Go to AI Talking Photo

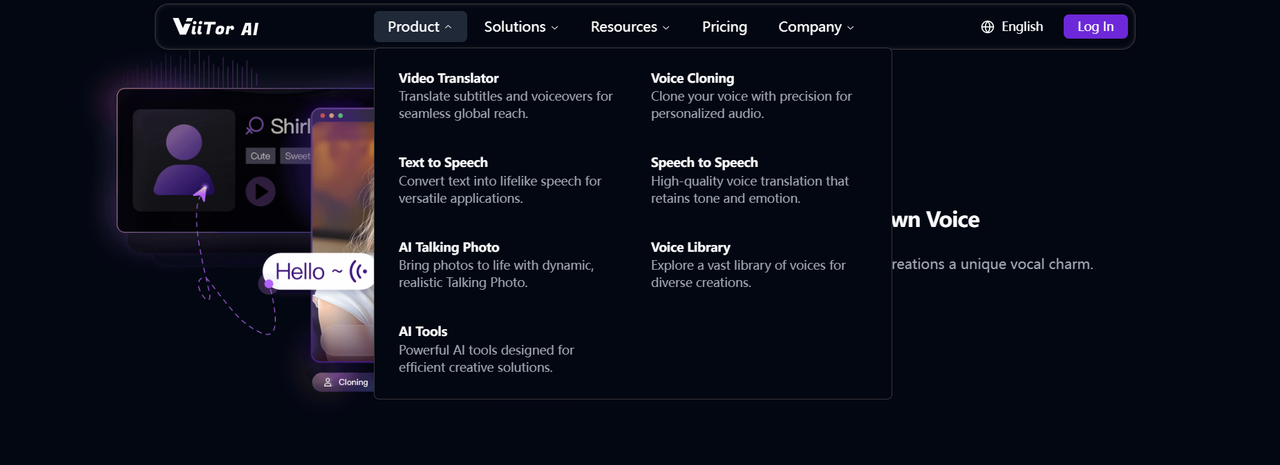pos(449,247)
